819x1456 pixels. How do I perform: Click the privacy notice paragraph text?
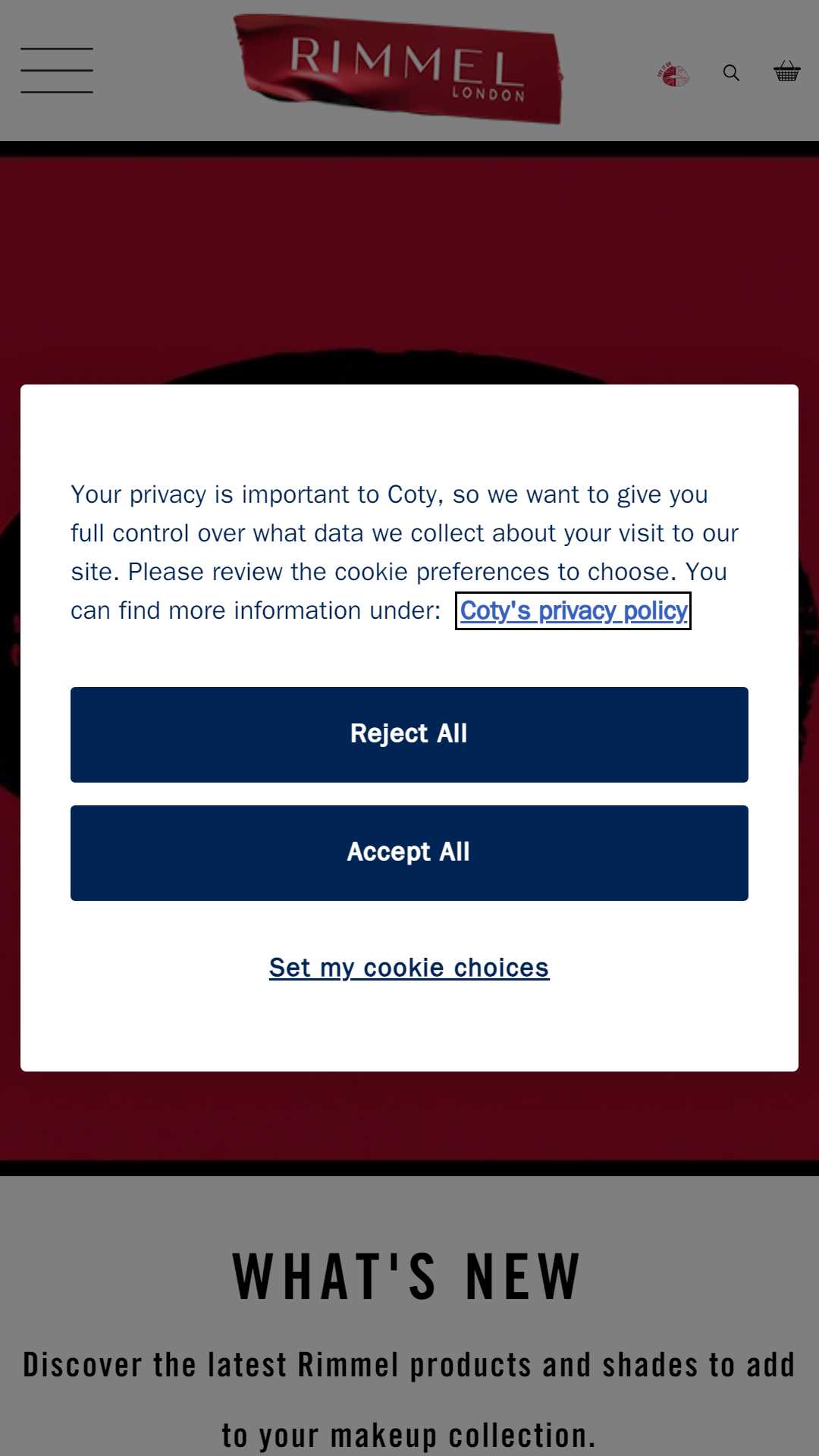[x=405, y=552]
